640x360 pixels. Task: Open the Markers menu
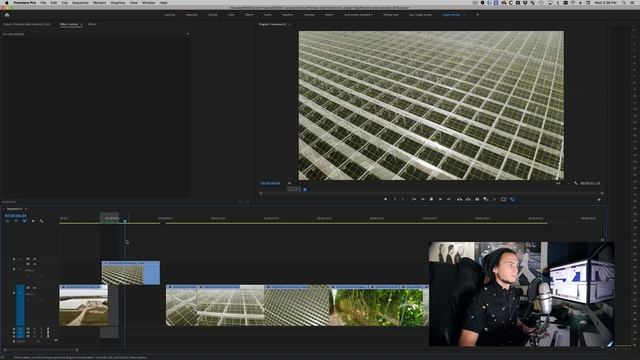pos(99,2)
